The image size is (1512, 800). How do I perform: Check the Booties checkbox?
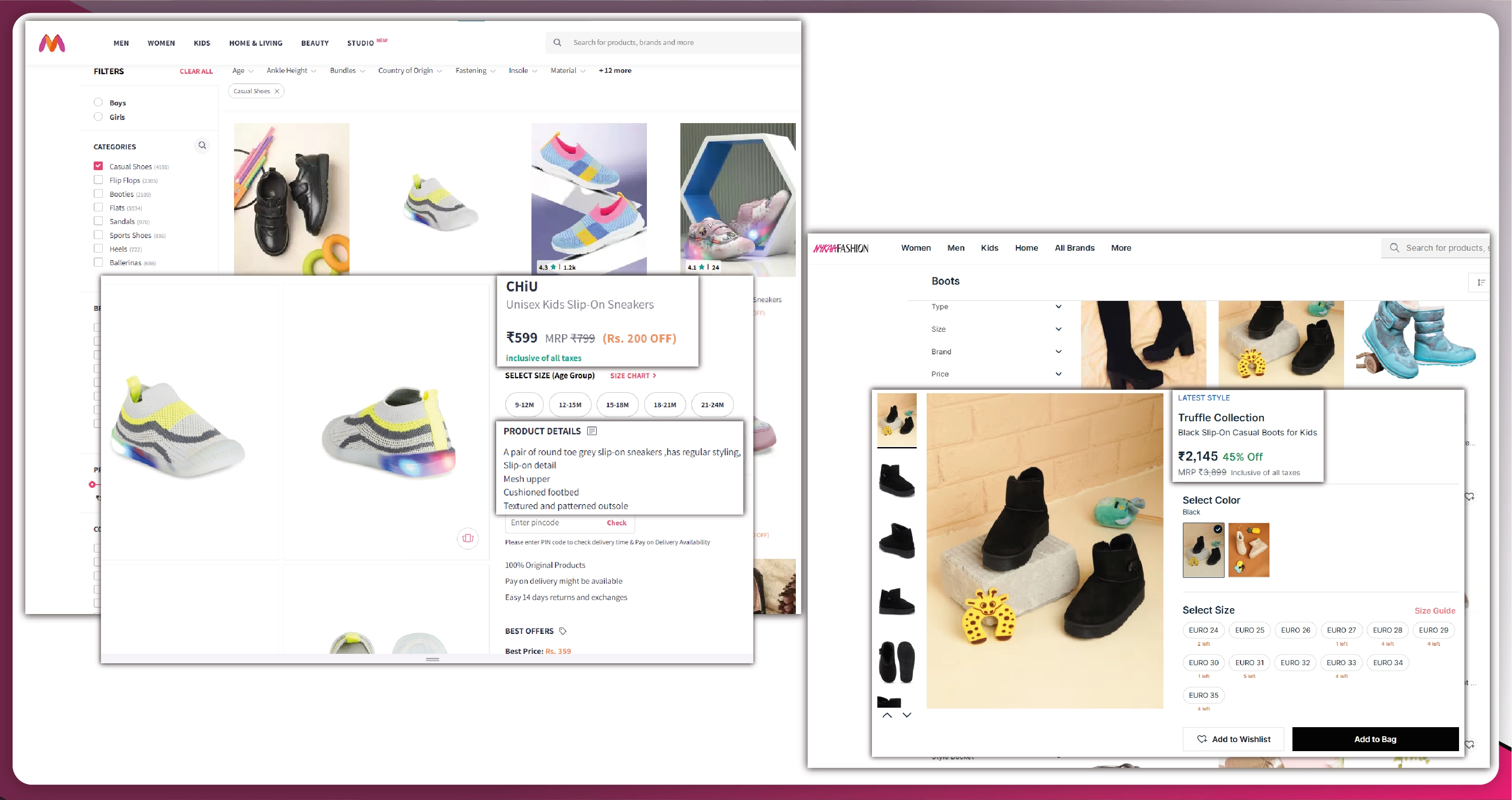coord(98,194)
